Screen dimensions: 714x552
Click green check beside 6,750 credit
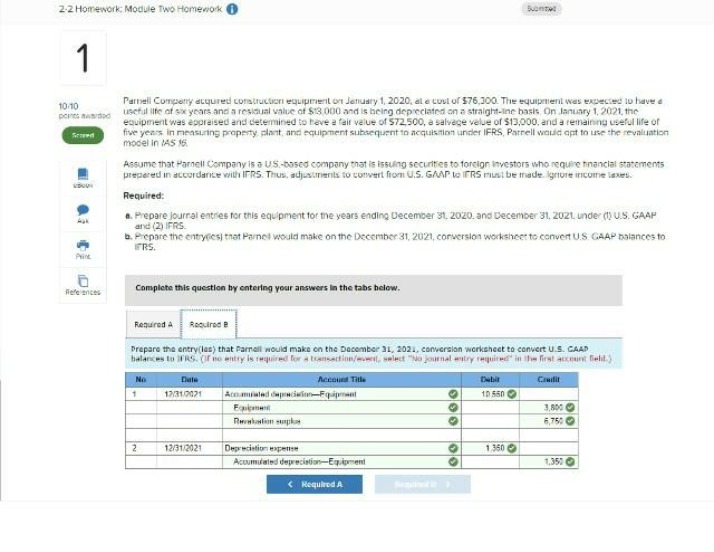(570, 421)
